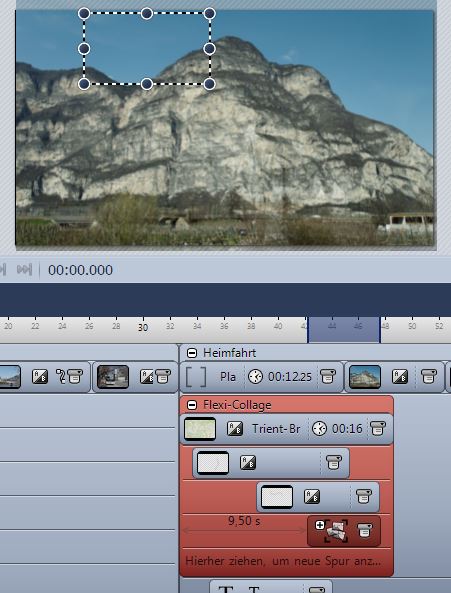This screenshot has height=593, width=451.
Task: Click bottom-right handle of selection frame
Action: (x=209, y=84)
